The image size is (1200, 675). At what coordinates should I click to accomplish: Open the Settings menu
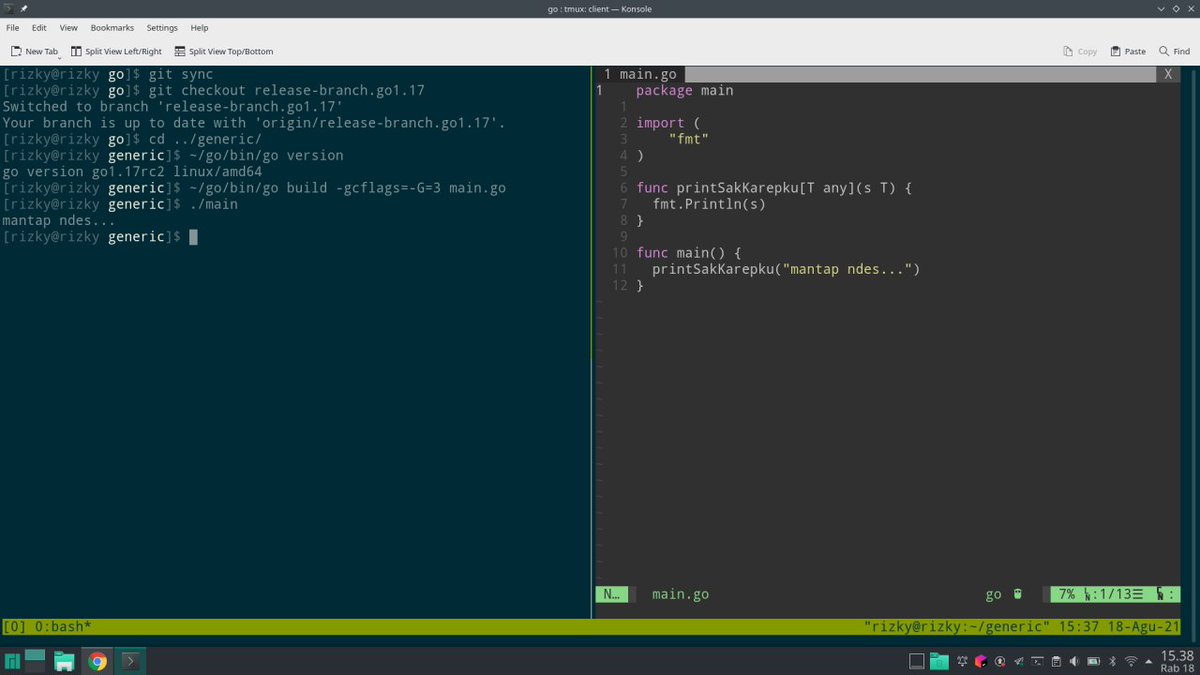pyautogui.click(x=162, y=28)
